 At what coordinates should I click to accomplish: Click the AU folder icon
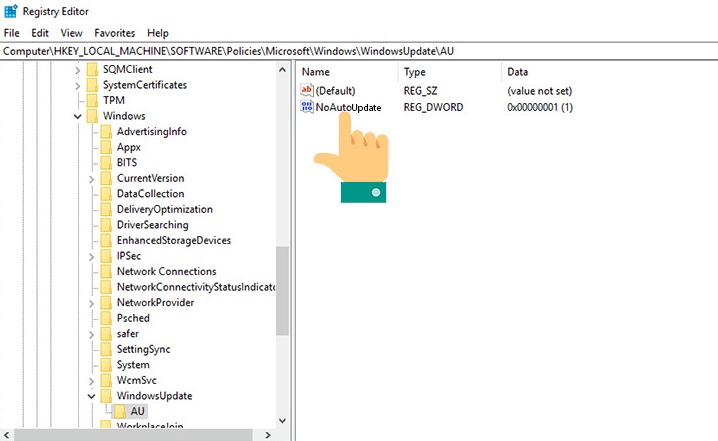(x=120, y=411)
